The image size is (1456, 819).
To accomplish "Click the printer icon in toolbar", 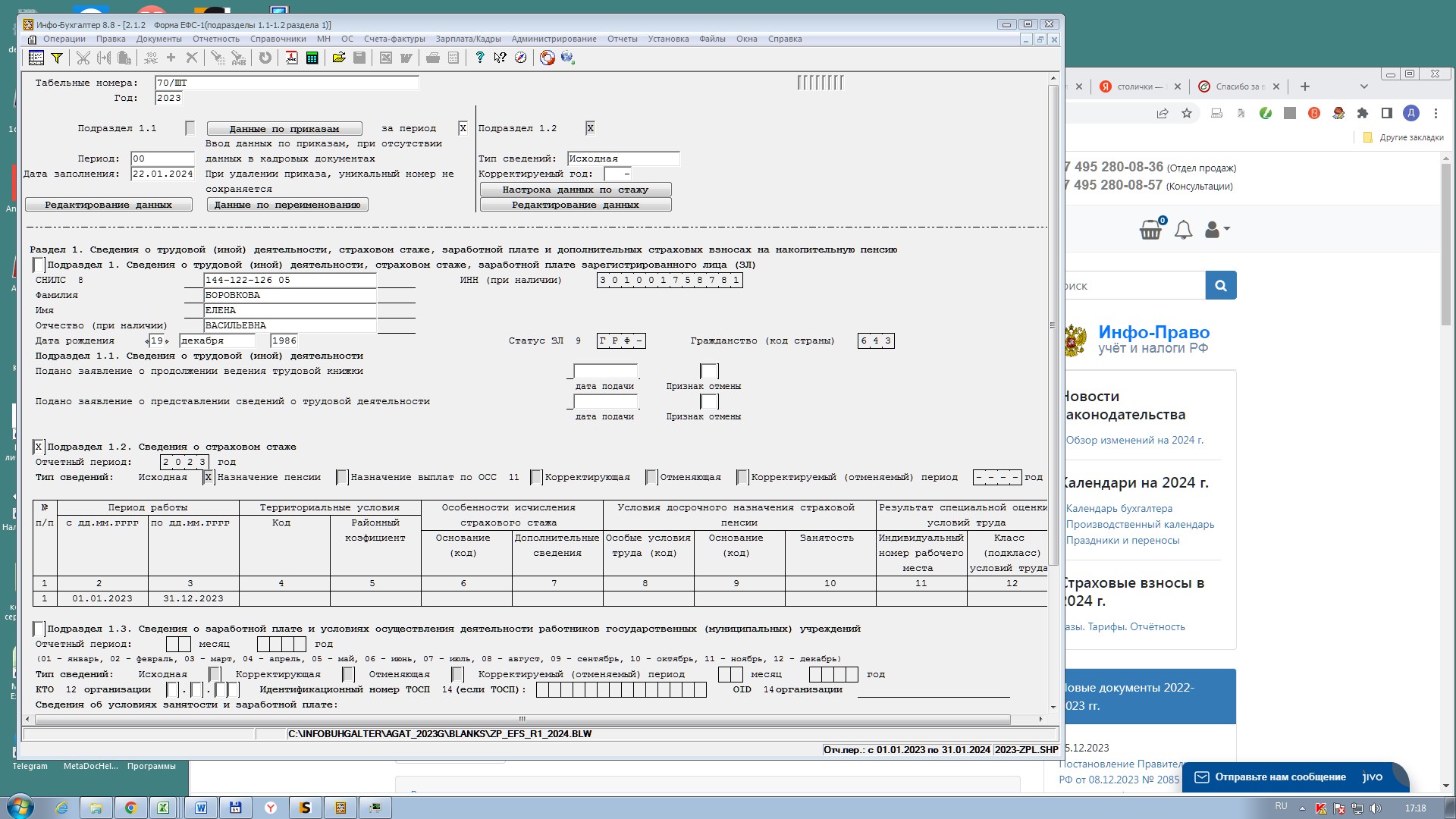I will [x=433, y=58].
